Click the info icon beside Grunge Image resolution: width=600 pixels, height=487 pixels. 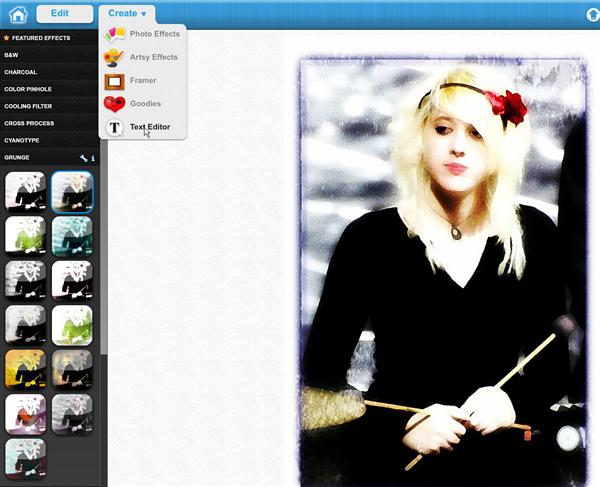(93, 158)
